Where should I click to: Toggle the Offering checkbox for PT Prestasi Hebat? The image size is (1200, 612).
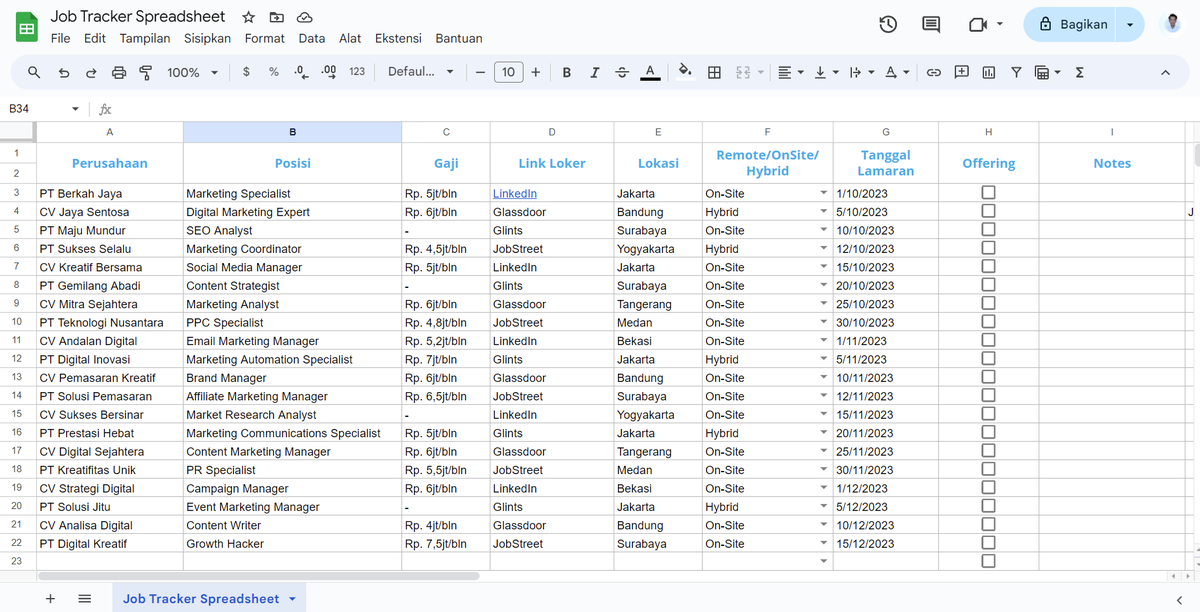[988, 432]
